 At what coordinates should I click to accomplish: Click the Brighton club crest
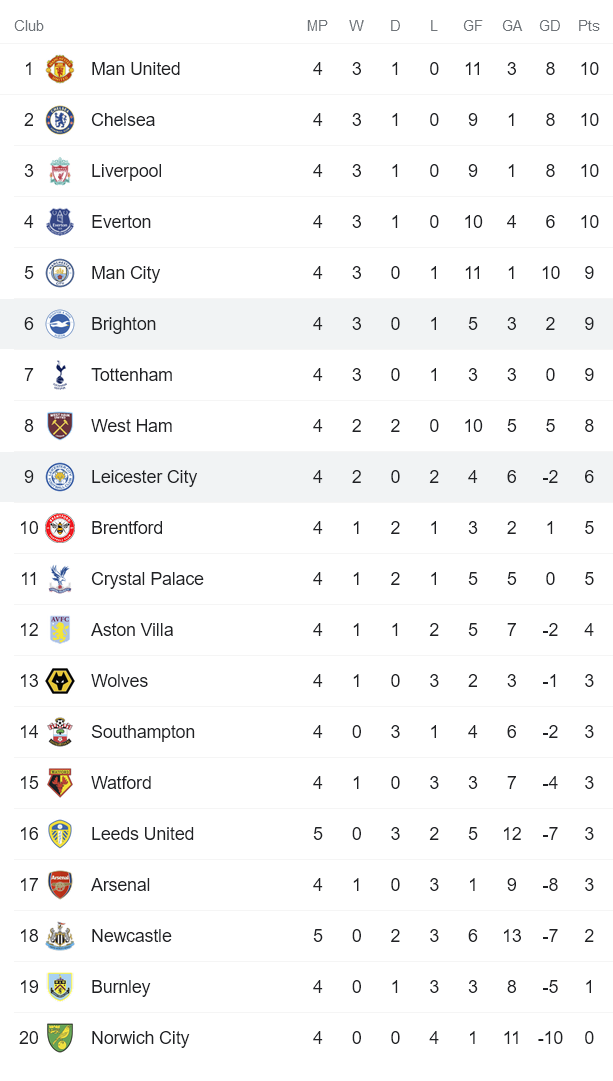click(58, 324)
